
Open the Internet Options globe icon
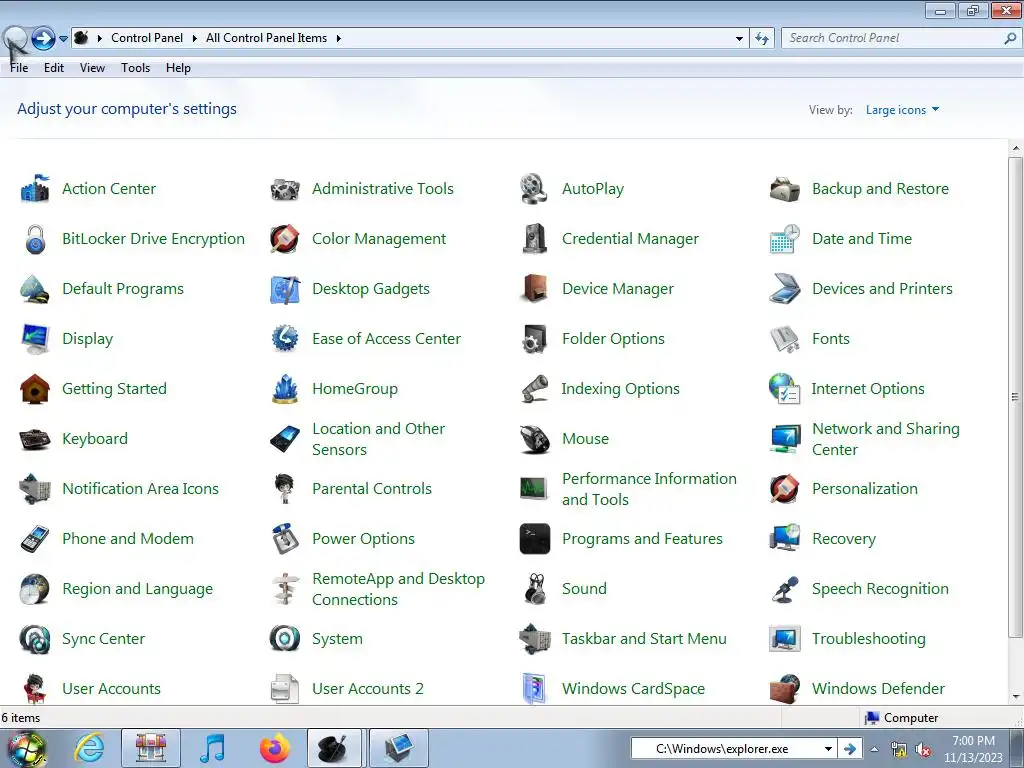pos(785,389)
